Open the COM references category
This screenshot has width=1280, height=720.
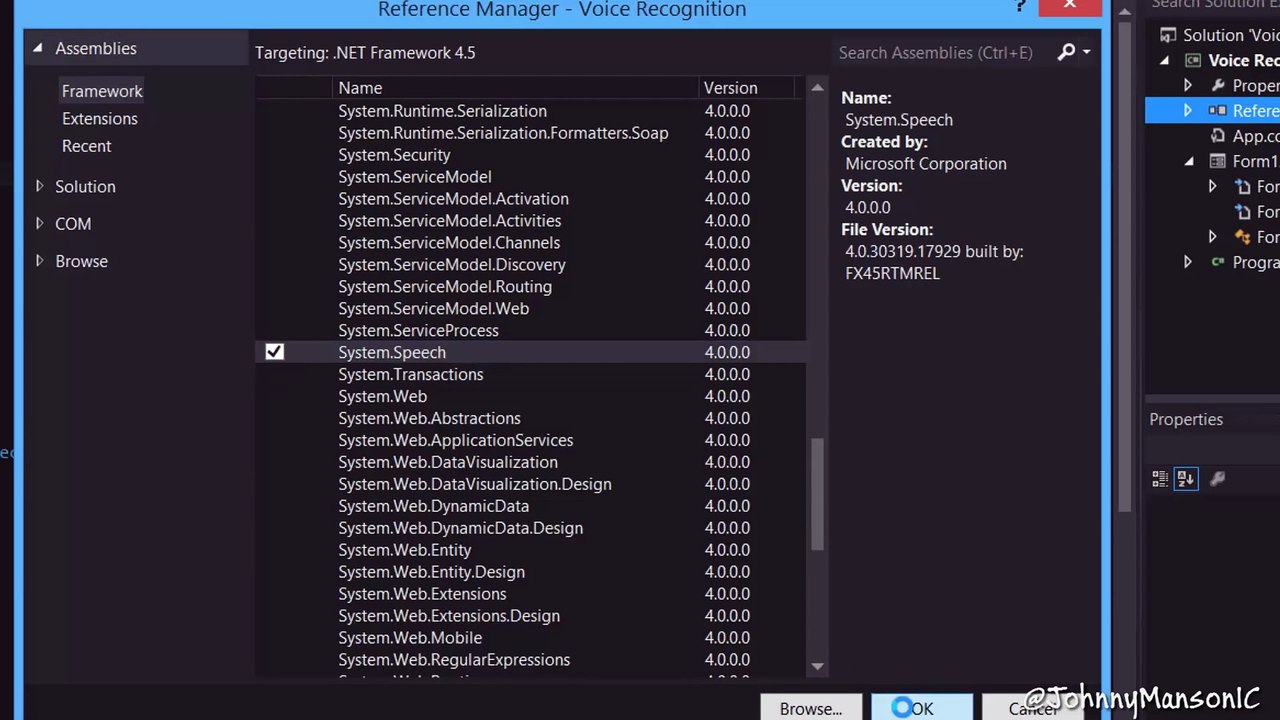pos(73,224)
